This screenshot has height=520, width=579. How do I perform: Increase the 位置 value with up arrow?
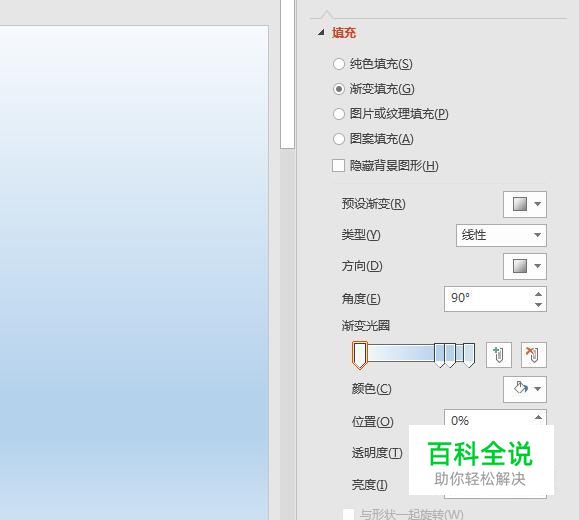click(x=538, y=418)
